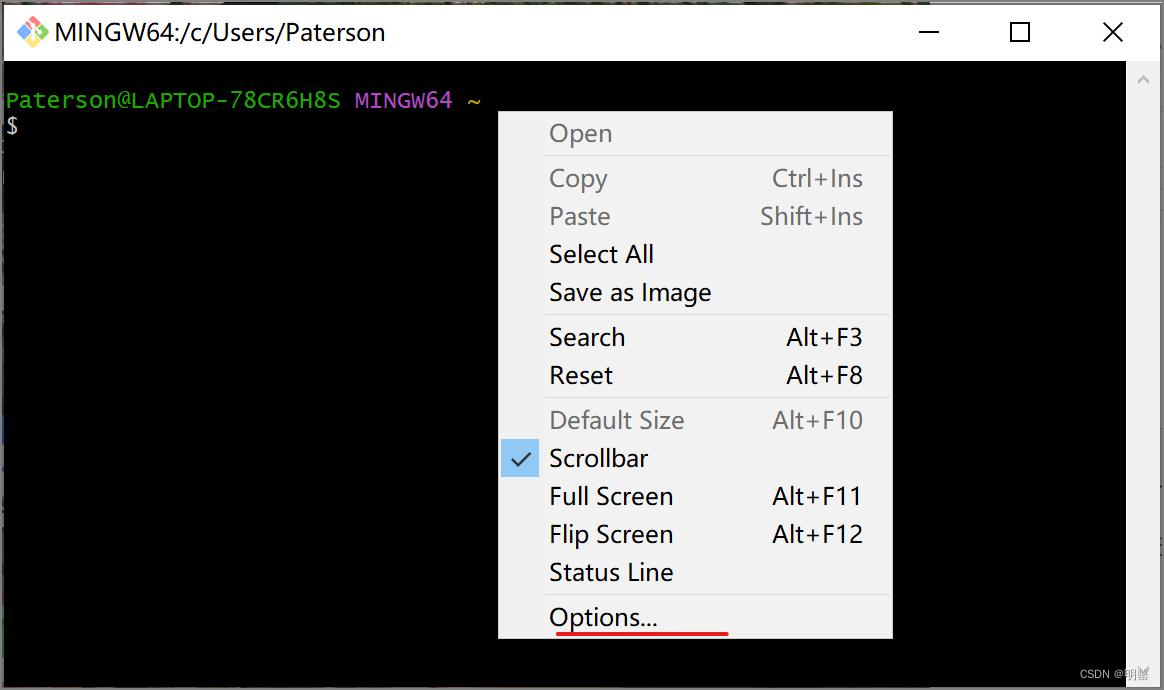
Task: Click the Paterson@LAPTOP-78CR6H8S prompt text
Action: point(173,100)
